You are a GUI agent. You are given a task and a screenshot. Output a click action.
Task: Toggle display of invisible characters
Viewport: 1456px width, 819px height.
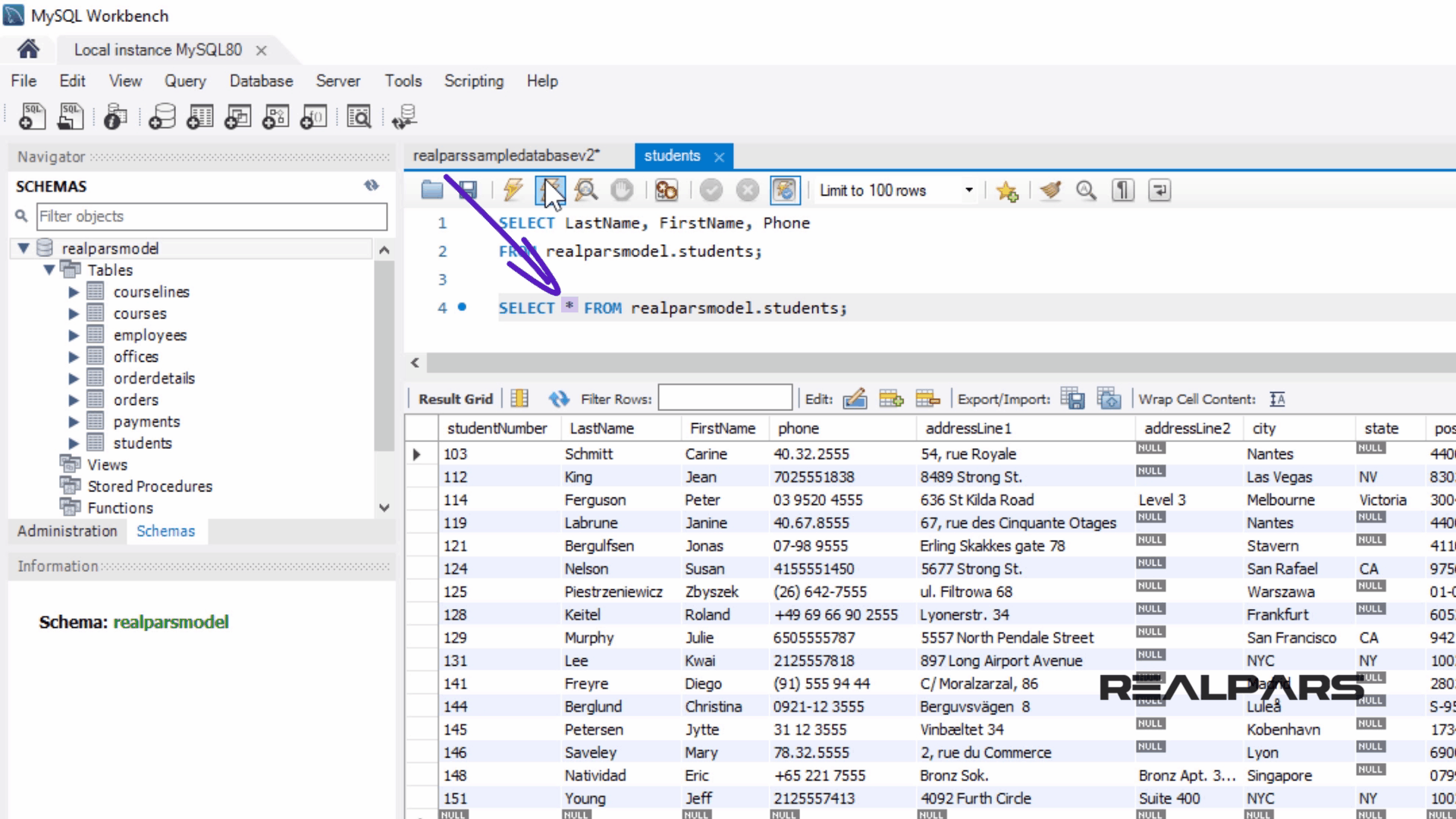(x=1123, y=190)
